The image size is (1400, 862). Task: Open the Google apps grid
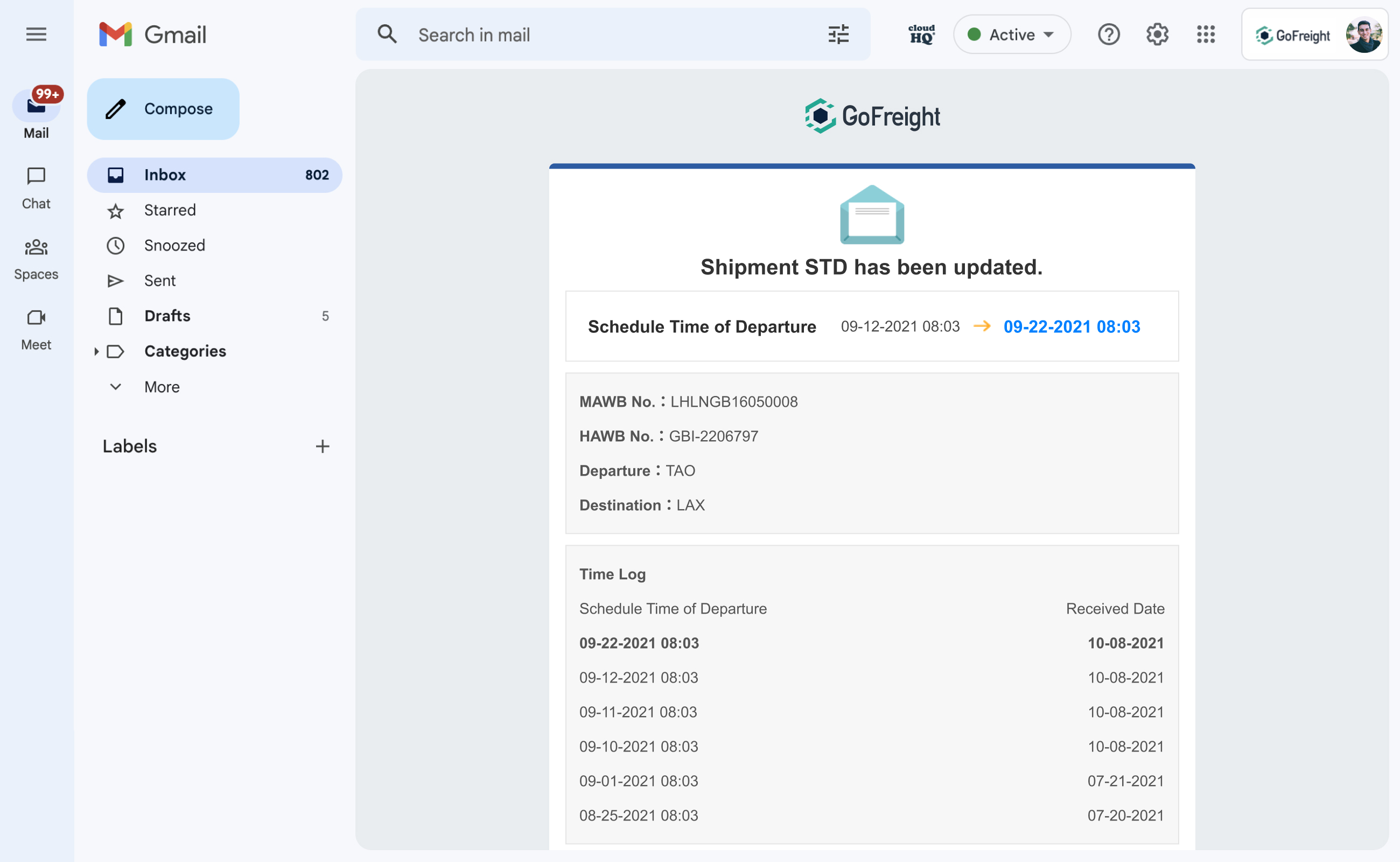point(1205,35)
